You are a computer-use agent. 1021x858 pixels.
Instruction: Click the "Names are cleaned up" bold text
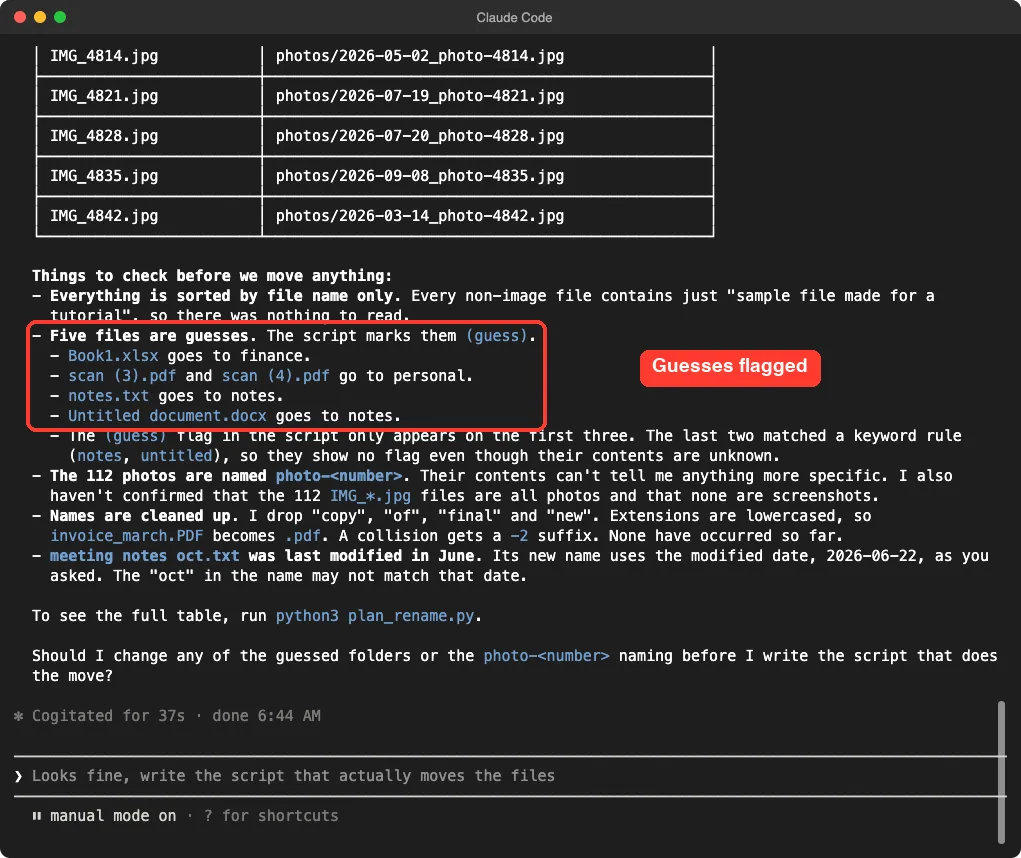pyautogui.click(x=143, y=516)
